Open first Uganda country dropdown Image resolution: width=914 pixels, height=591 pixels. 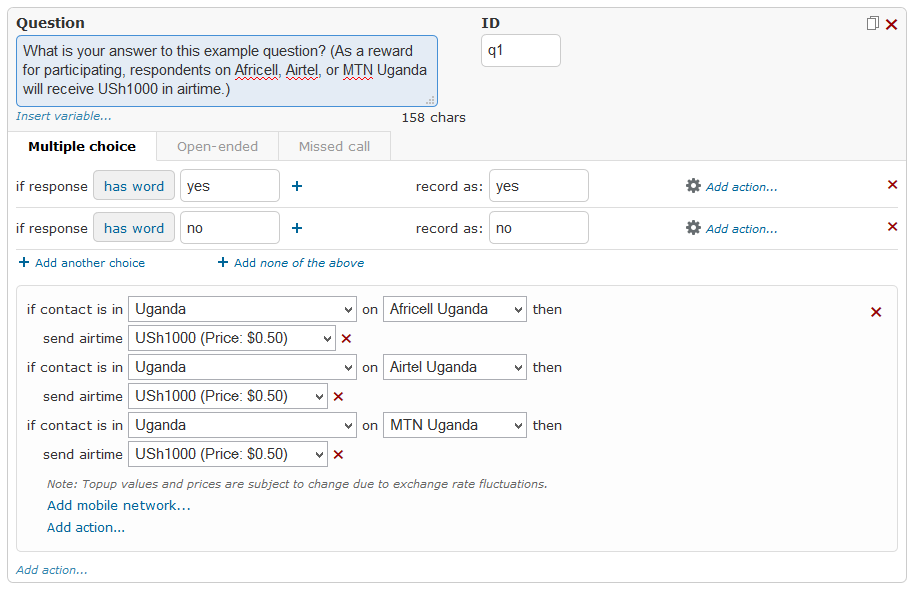[242, 309]
